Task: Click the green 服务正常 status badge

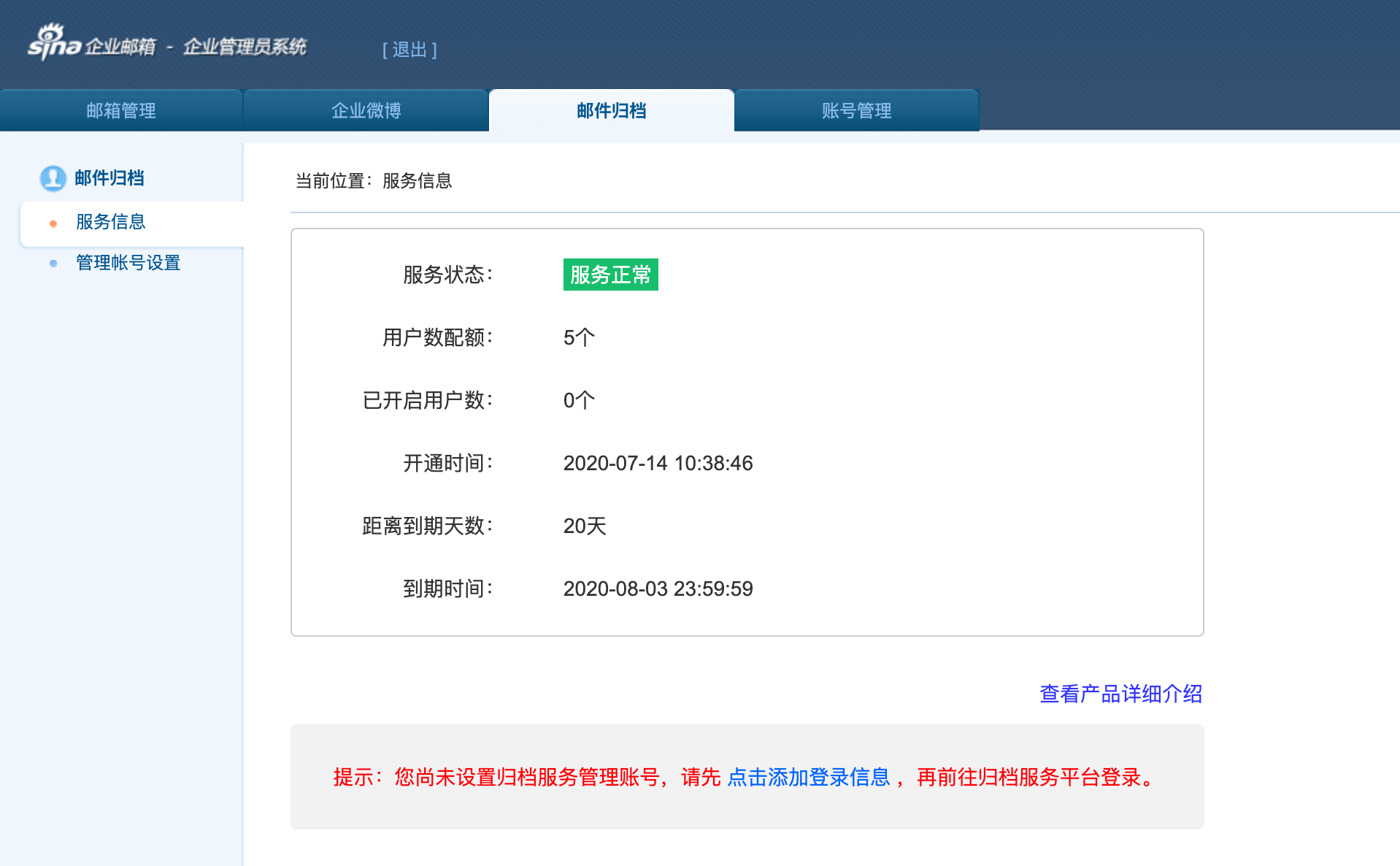Action: tap(610, 275)
